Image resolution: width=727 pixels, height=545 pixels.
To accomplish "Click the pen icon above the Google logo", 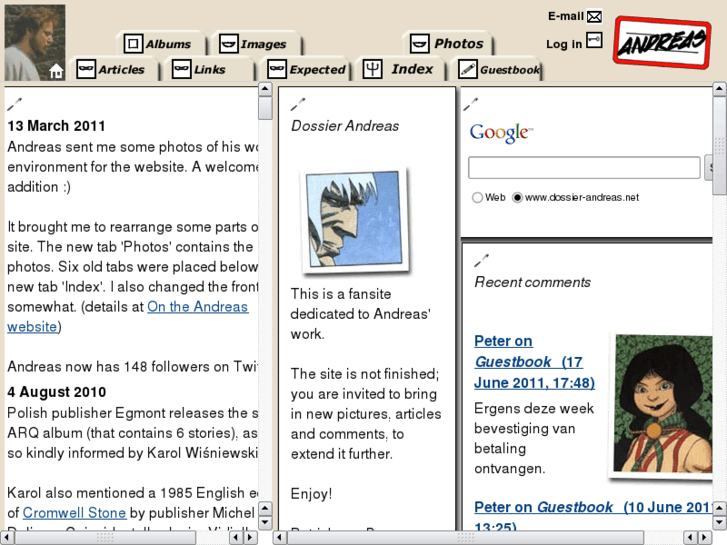I will [470, 104].
